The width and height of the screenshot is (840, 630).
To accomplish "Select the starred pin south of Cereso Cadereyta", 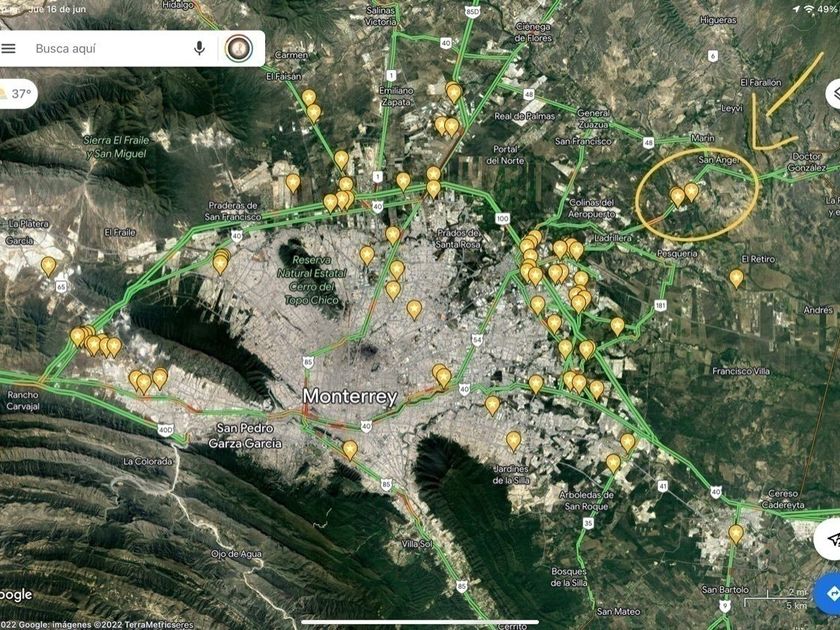I will click(x=736, y=534).
